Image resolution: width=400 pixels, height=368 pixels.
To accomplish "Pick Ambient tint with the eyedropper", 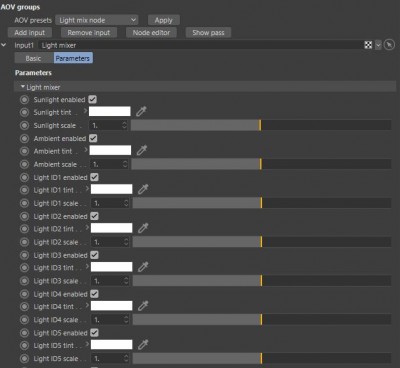I will tap(142, 150).
